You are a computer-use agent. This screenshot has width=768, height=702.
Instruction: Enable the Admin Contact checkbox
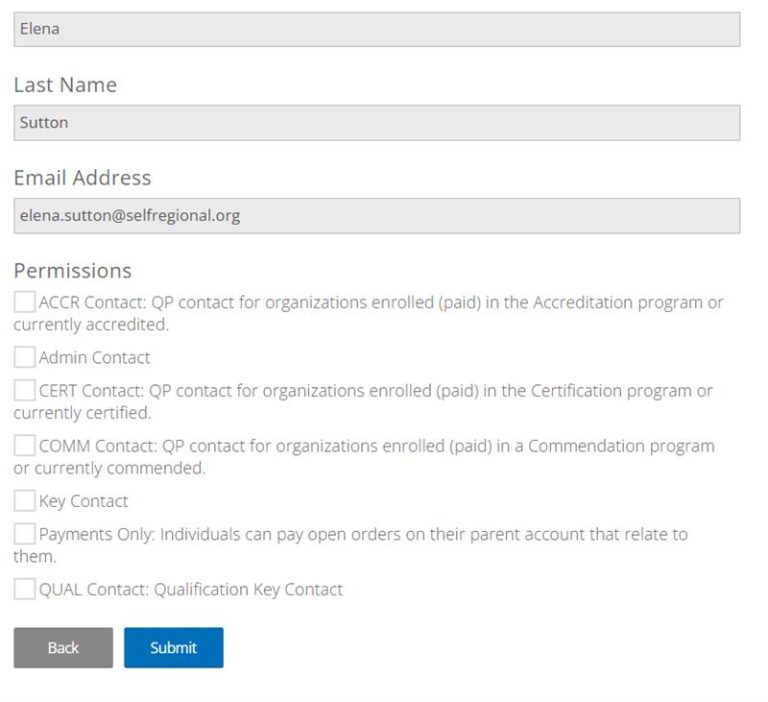pyautogui.click(x=24, y=357)
